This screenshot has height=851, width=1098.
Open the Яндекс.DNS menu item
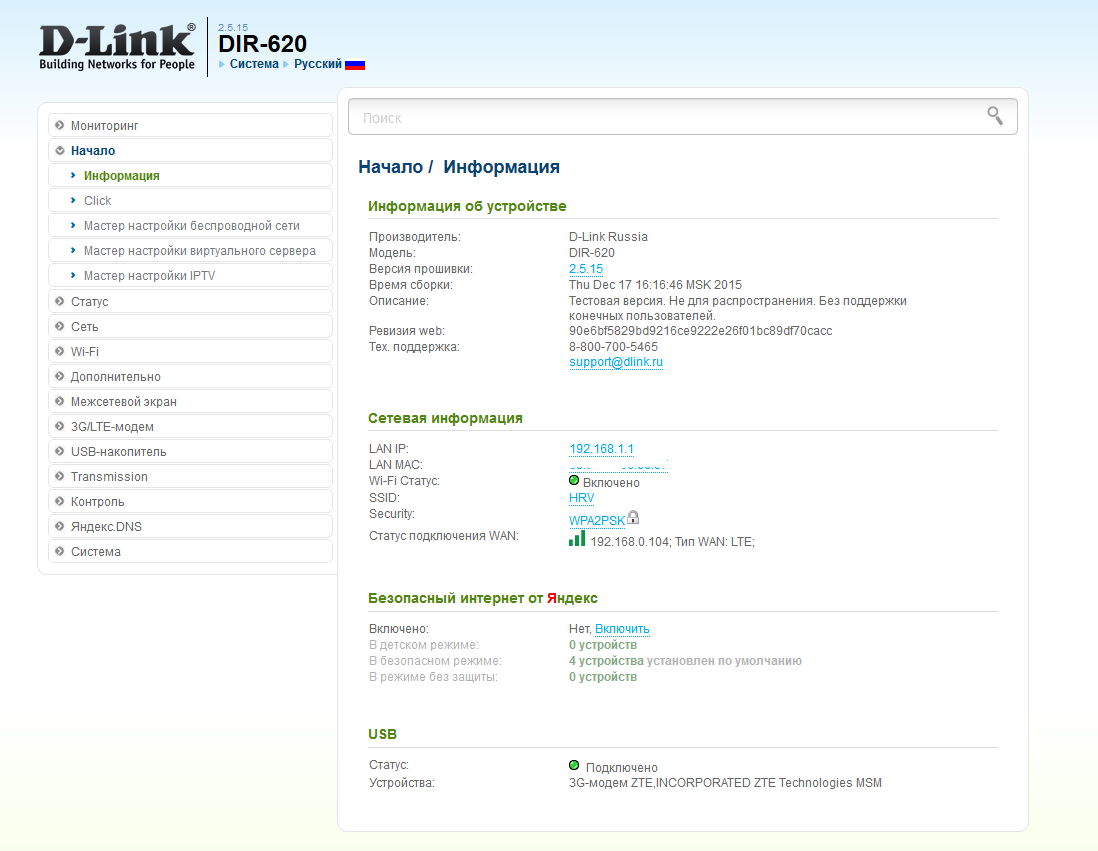190,527
